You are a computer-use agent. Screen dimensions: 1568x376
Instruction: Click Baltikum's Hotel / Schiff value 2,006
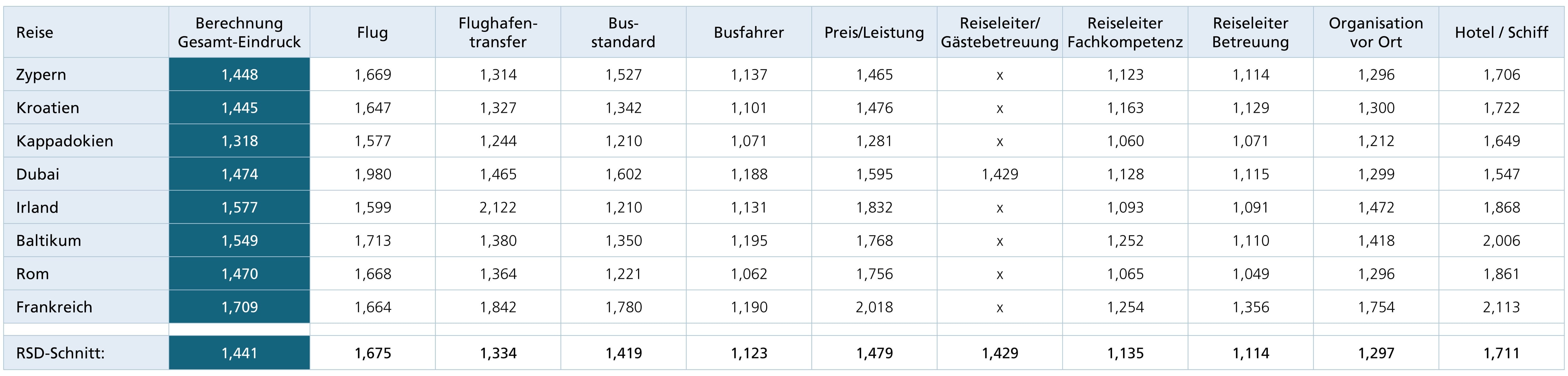pos(1501,240)
